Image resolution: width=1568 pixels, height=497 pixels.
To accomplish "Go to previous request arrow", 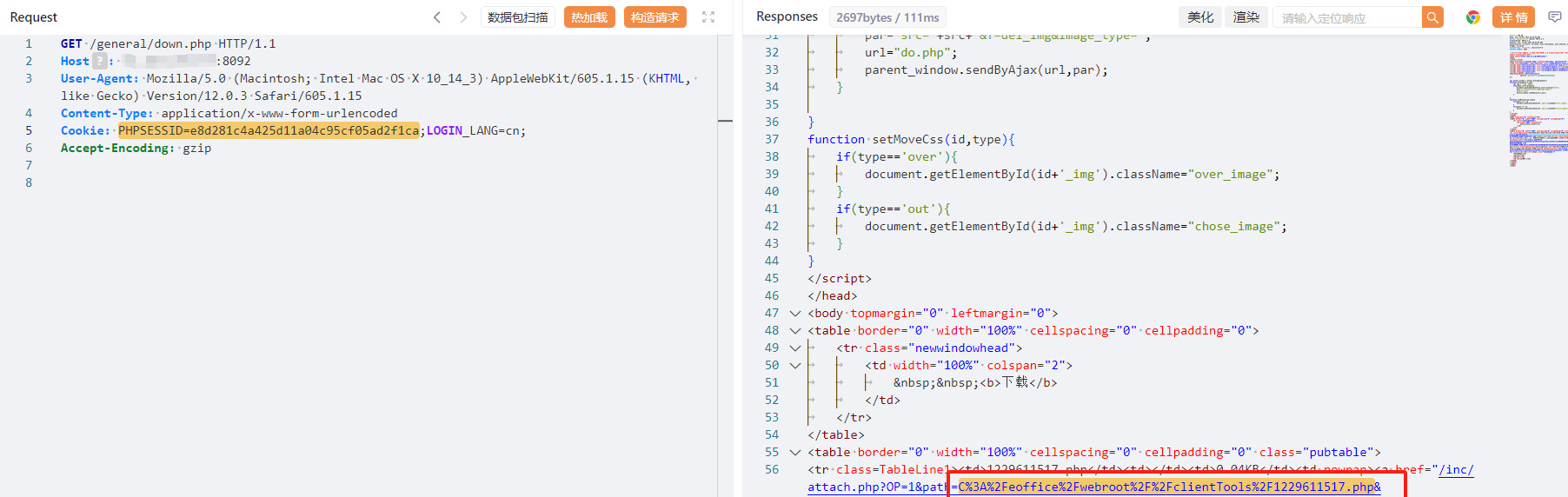I will 437,17.
